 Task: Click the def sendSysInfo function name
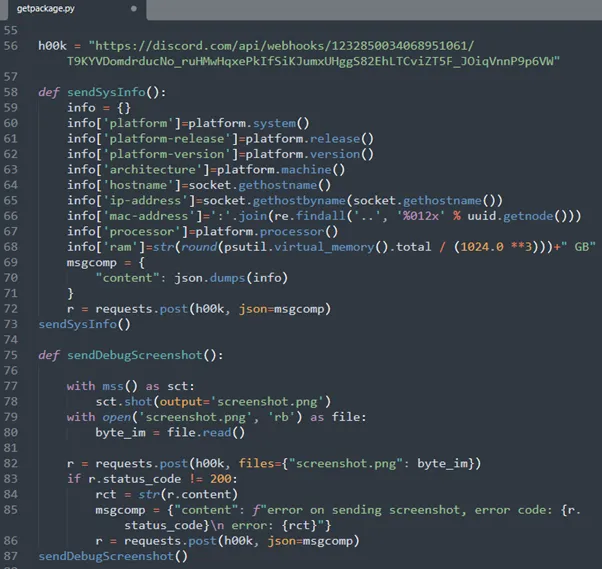106,93
